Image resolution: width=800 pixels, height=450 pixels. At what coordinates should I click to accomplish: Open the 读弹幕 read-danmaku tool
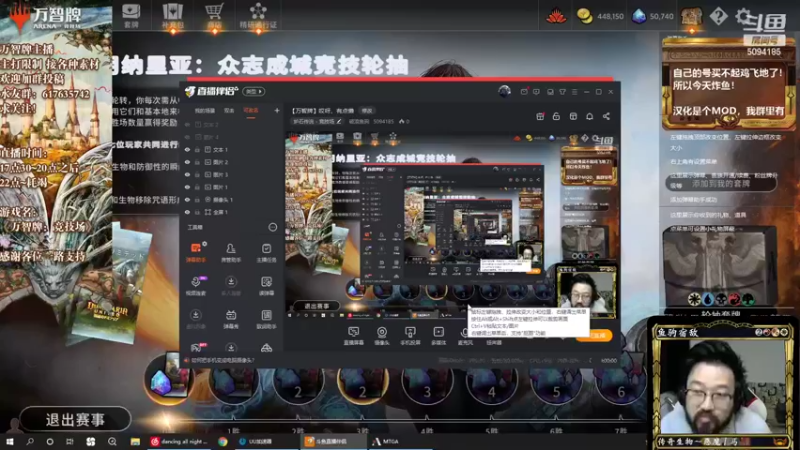[266, 286]
